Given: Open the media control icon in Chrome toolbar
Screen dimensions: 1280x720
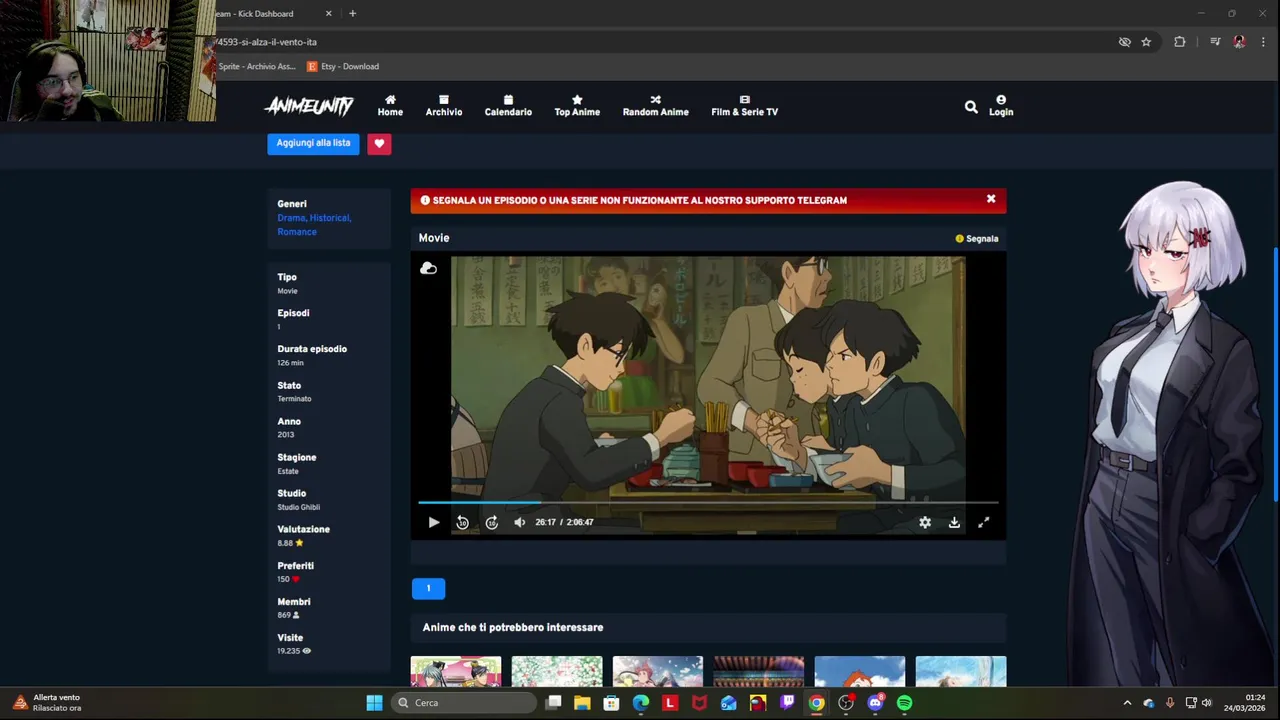Looking at the screenshot, I should click(1215, 42).
